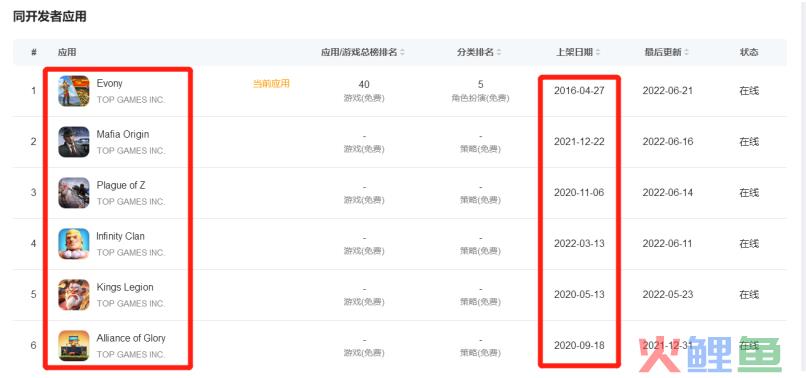Select release date 2020-05-13
This screenshot has width=806, height=378.
(x=579, y=294)
